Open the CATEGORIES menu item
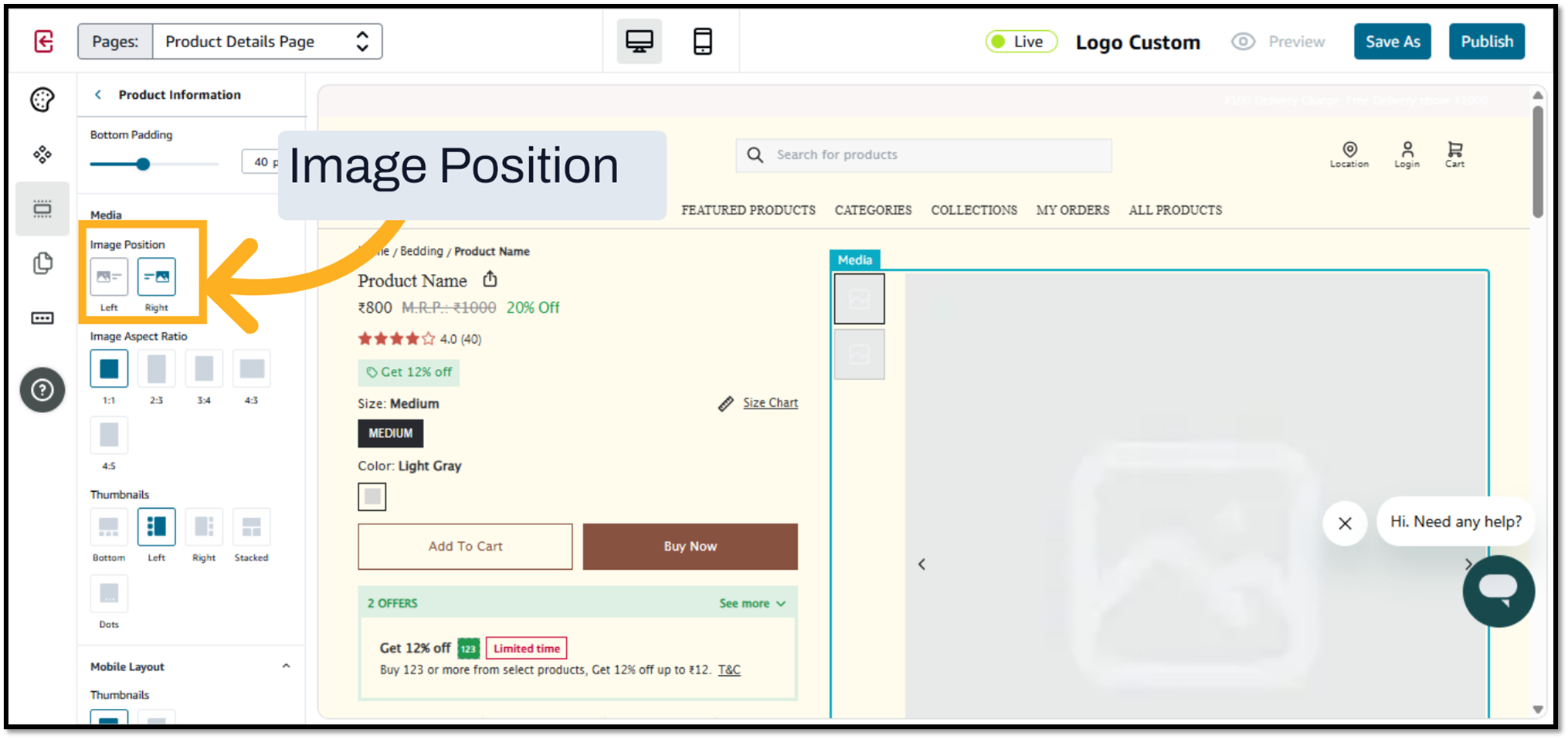 873,210
